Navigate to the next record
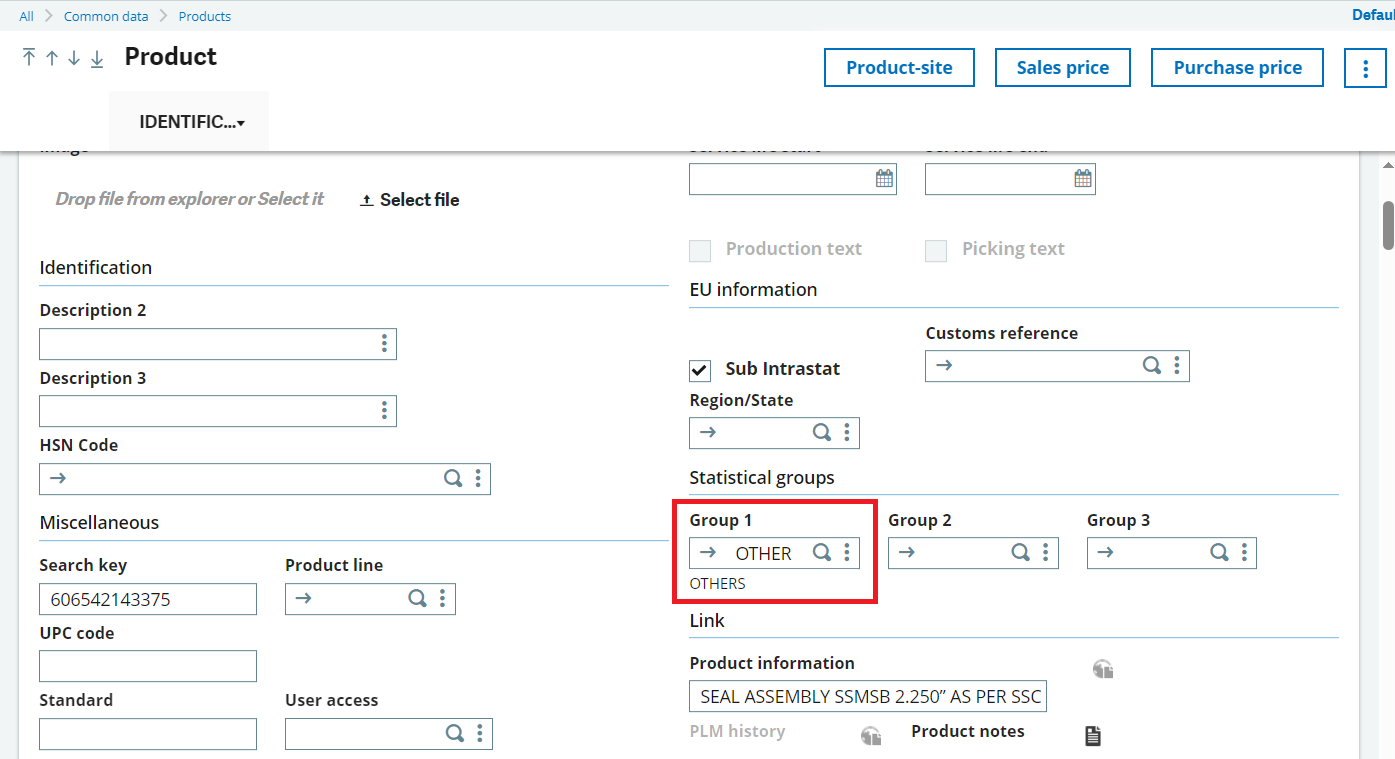The width and height of the screenshot is (1395, 759). point(73,57)
